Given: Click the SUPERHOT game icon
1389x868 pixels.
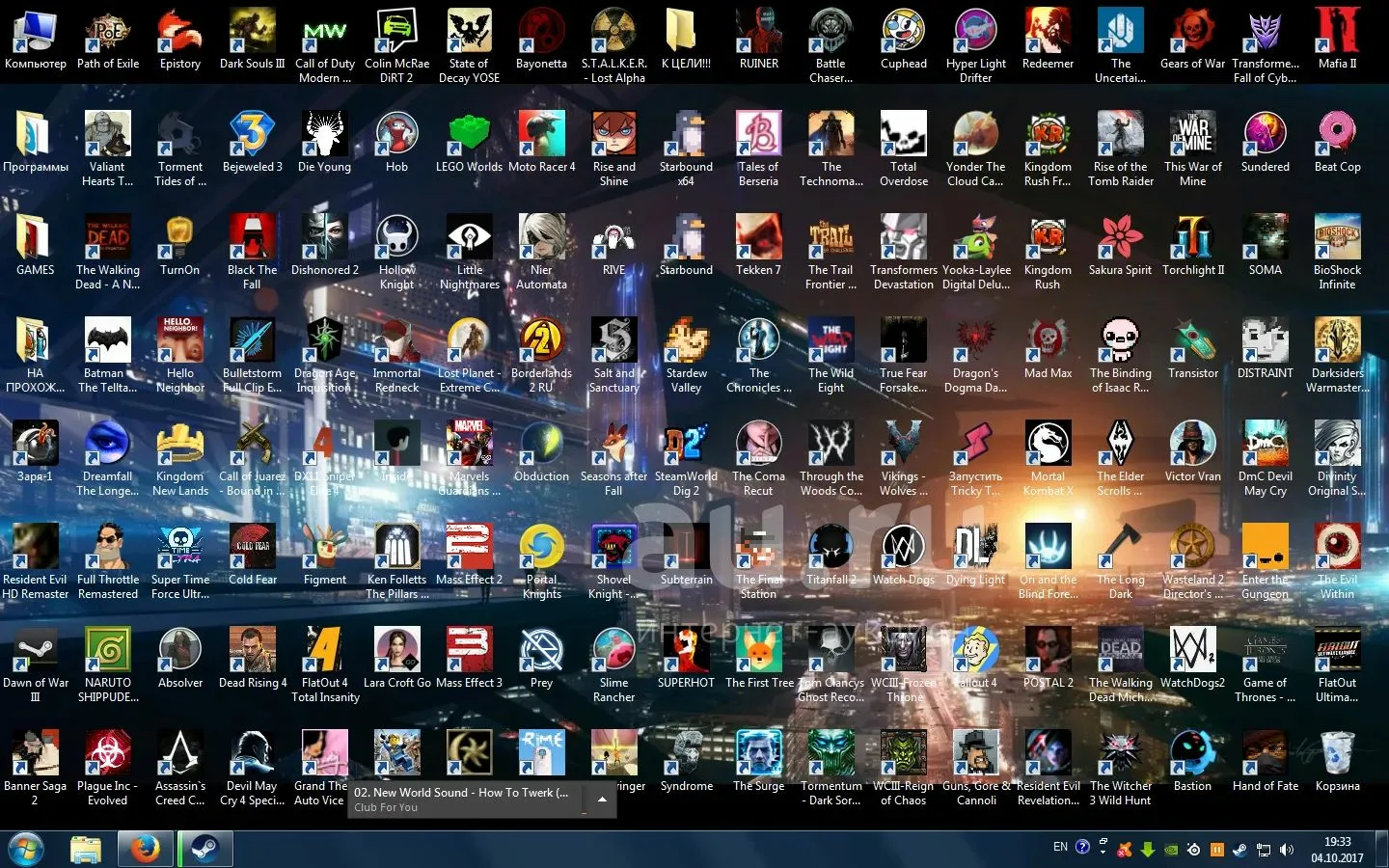Looking at the screenshot, I should click(x=687, y=660).
